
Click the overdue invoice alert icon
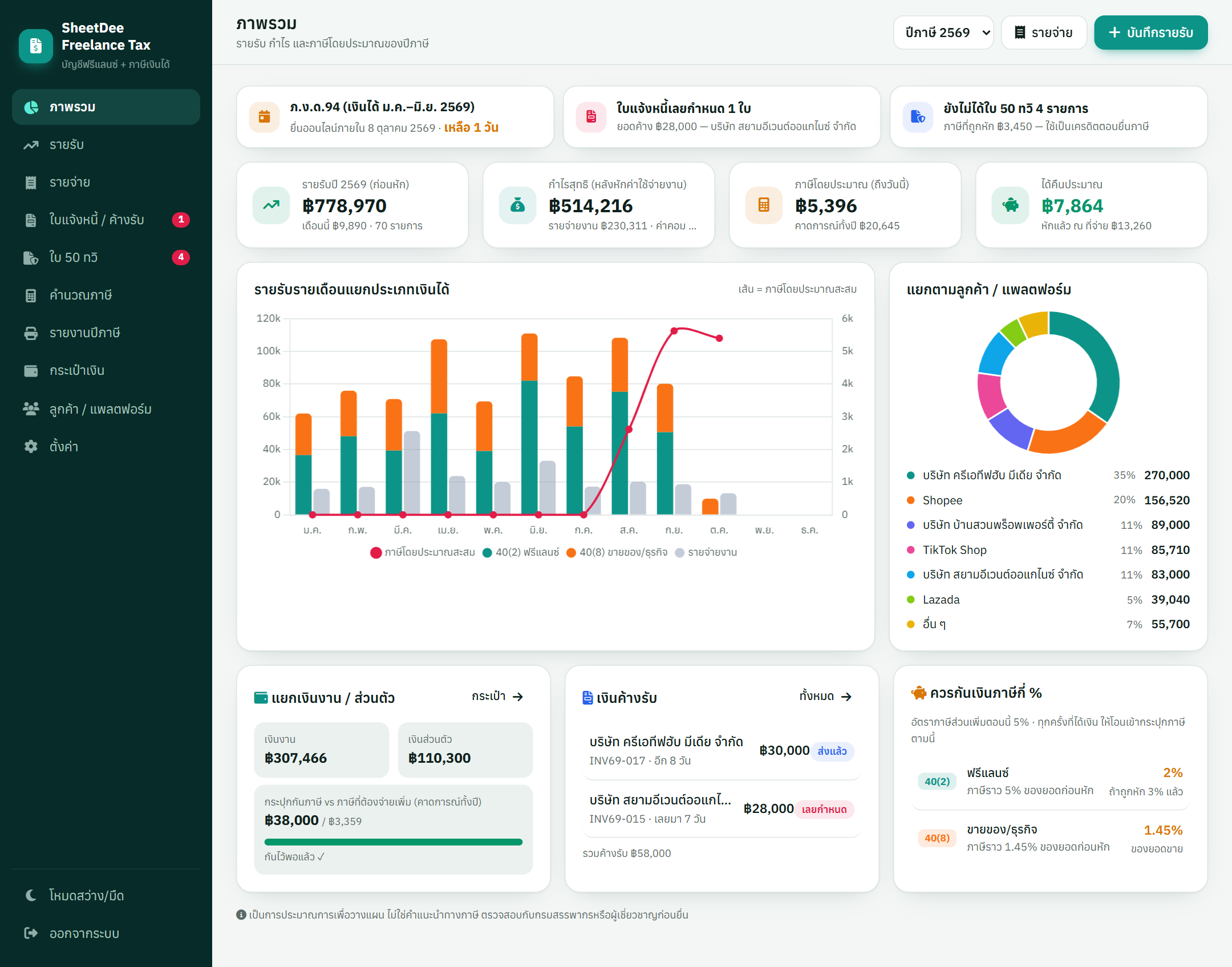click(x=591, y=117)
